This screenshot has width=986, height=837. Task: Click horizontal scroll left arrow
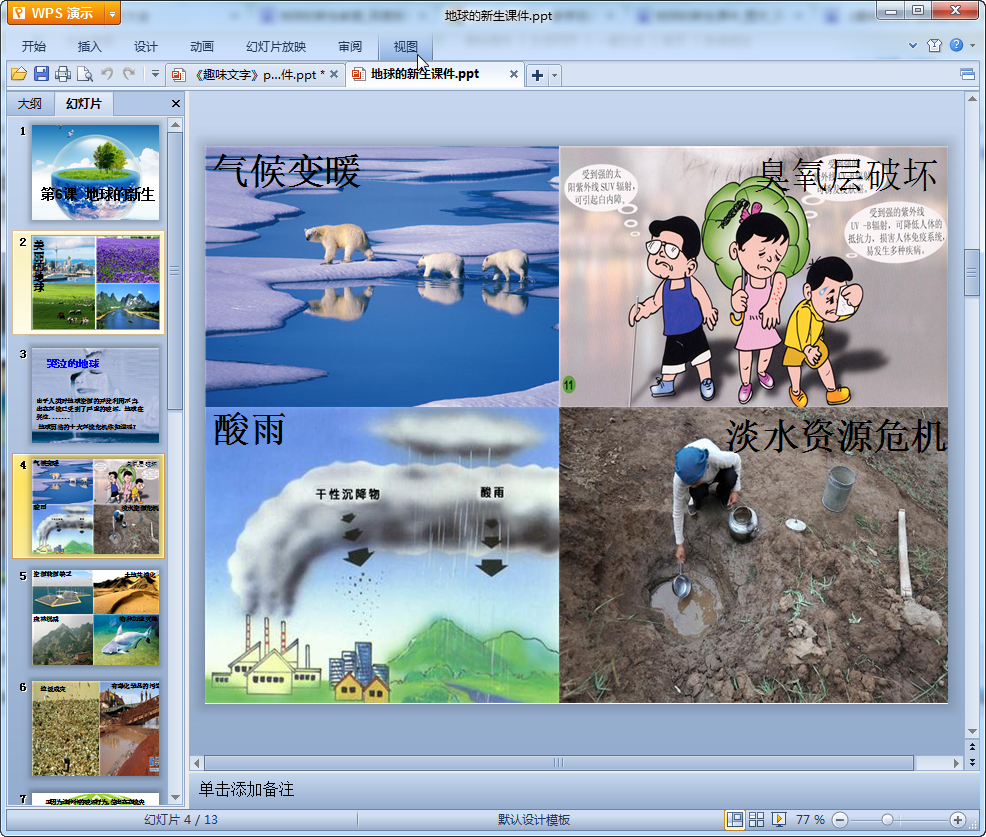[197, 763]
